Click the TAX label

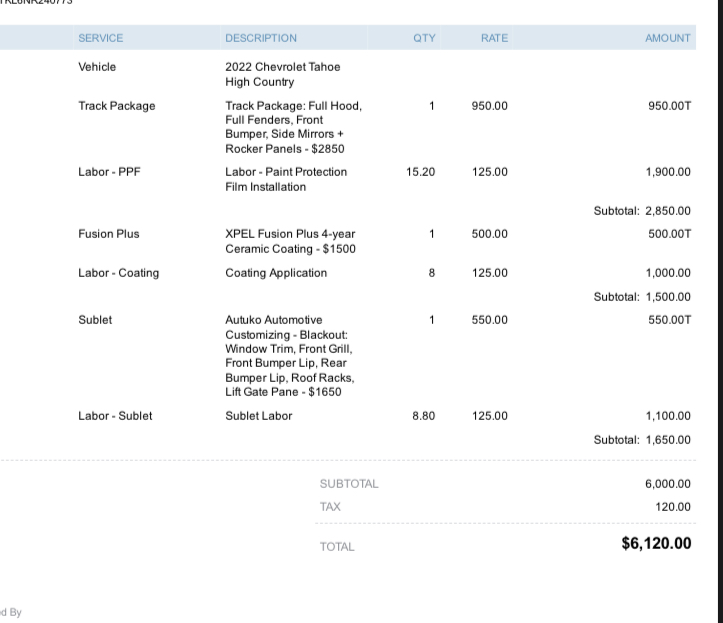(330, 507)
